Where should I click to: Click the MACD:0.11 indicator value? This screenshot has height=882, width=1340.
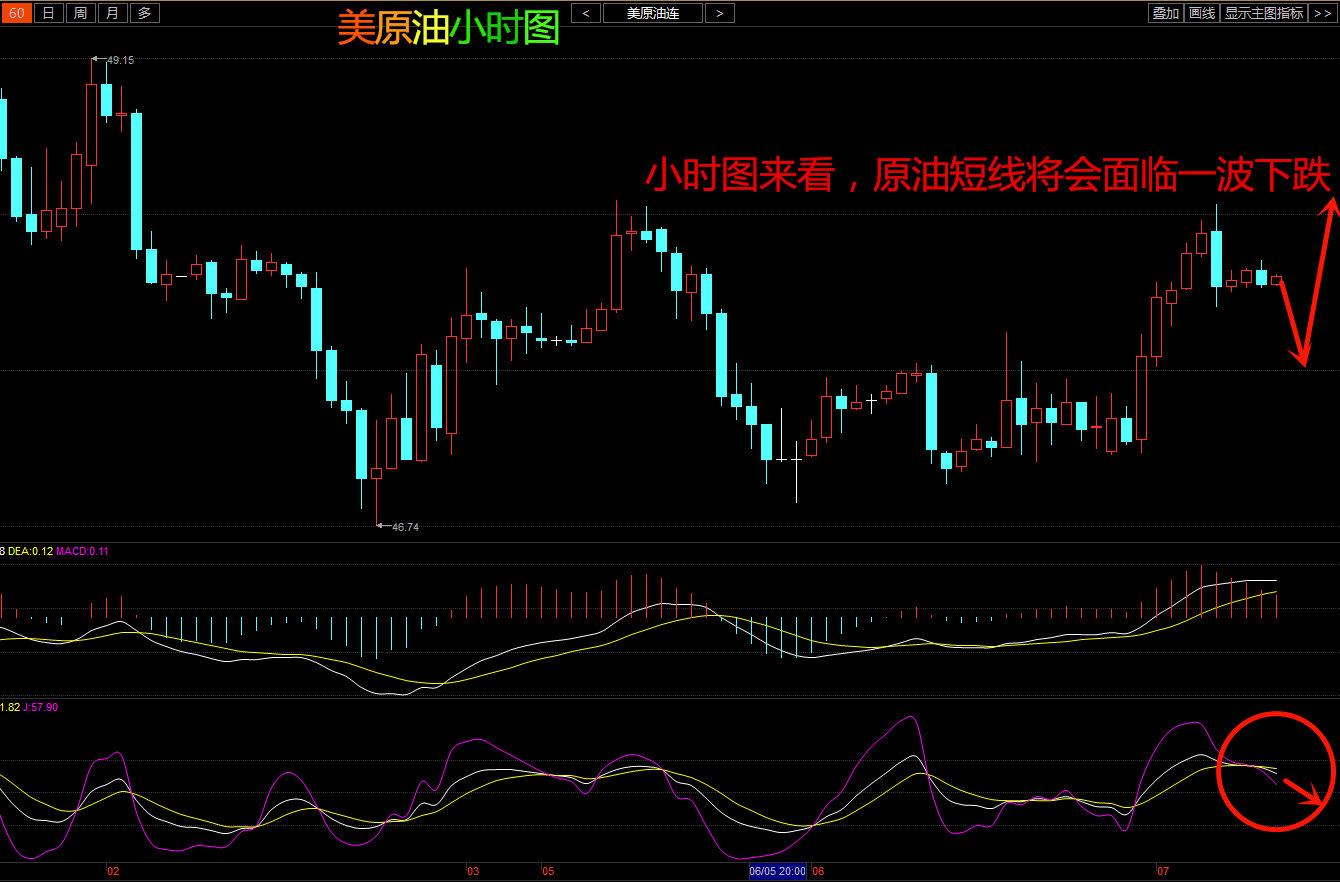coord(83,551)
